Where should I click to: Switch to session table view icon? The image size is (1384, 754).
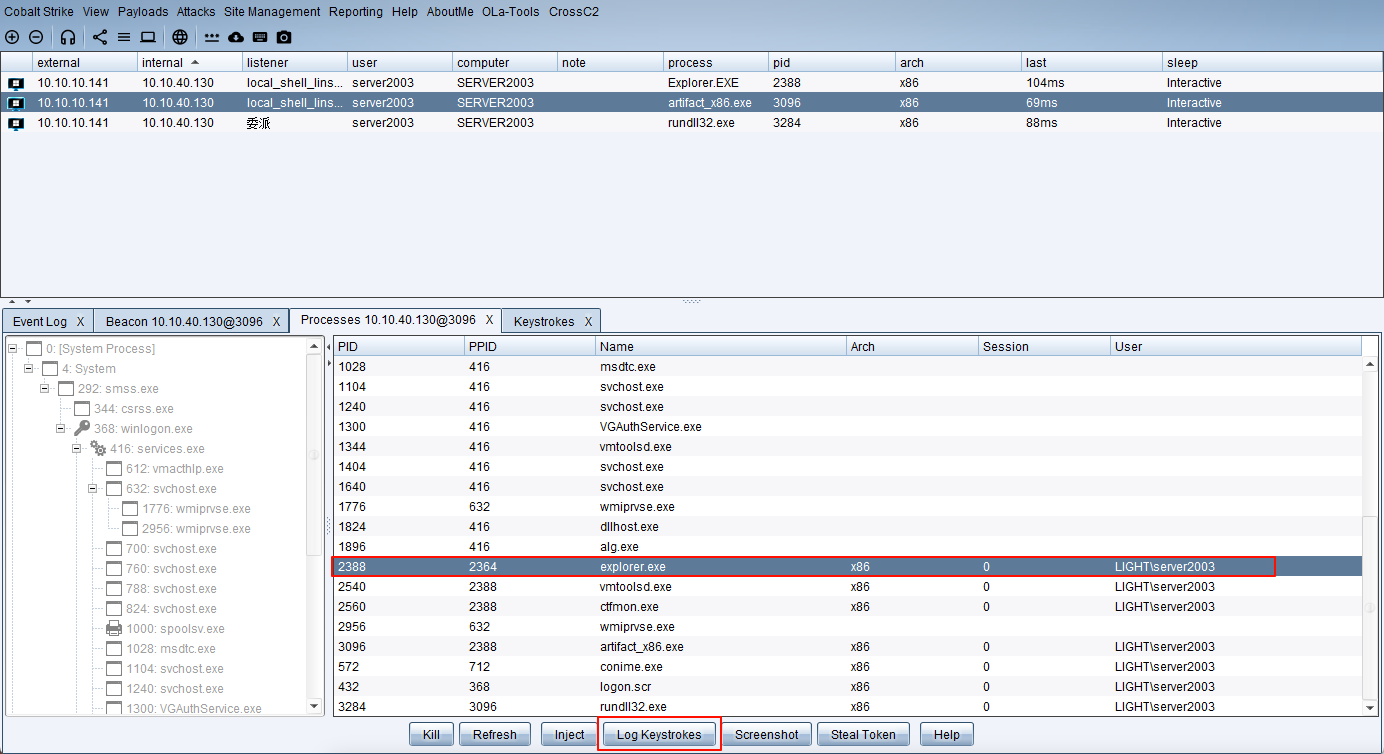coord(124,37)
